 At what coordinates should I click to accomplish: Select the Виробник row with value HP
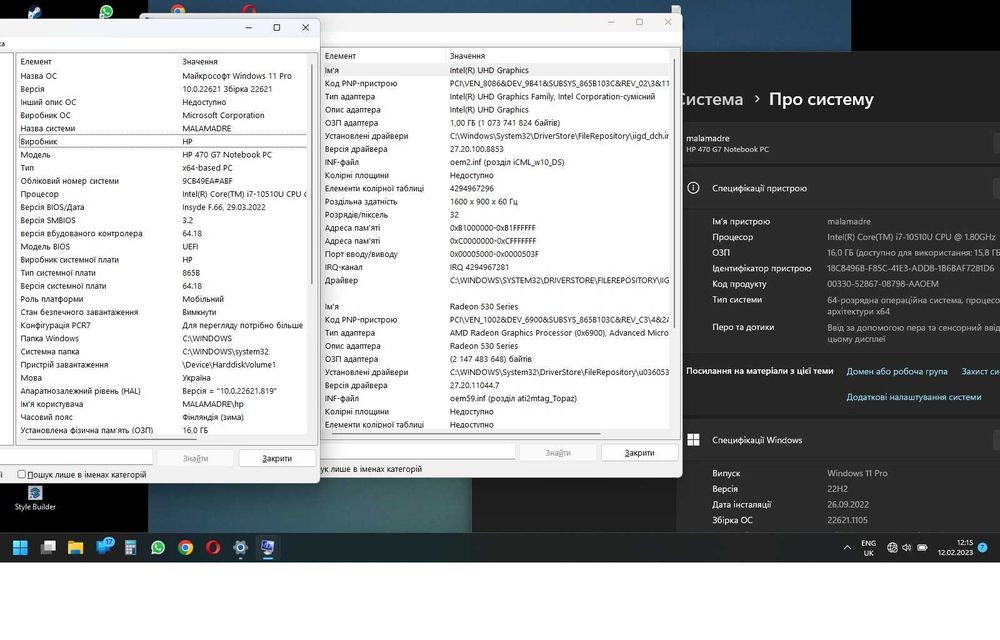coord(163,142)
